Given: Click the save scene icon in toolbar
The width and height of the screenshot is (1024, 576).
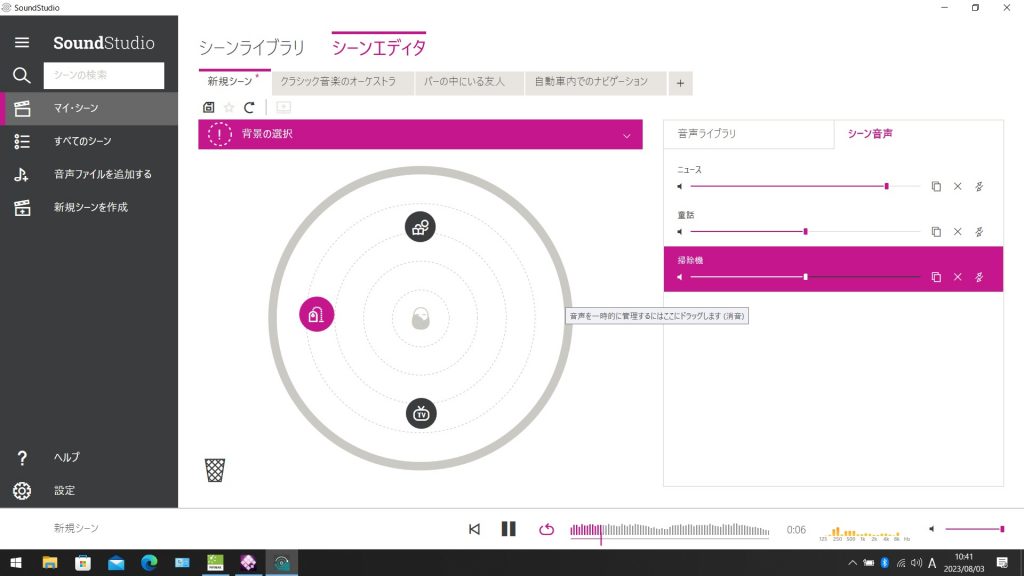Looking at the screenshot, I should pyautogui.click(x=208, y=107).
